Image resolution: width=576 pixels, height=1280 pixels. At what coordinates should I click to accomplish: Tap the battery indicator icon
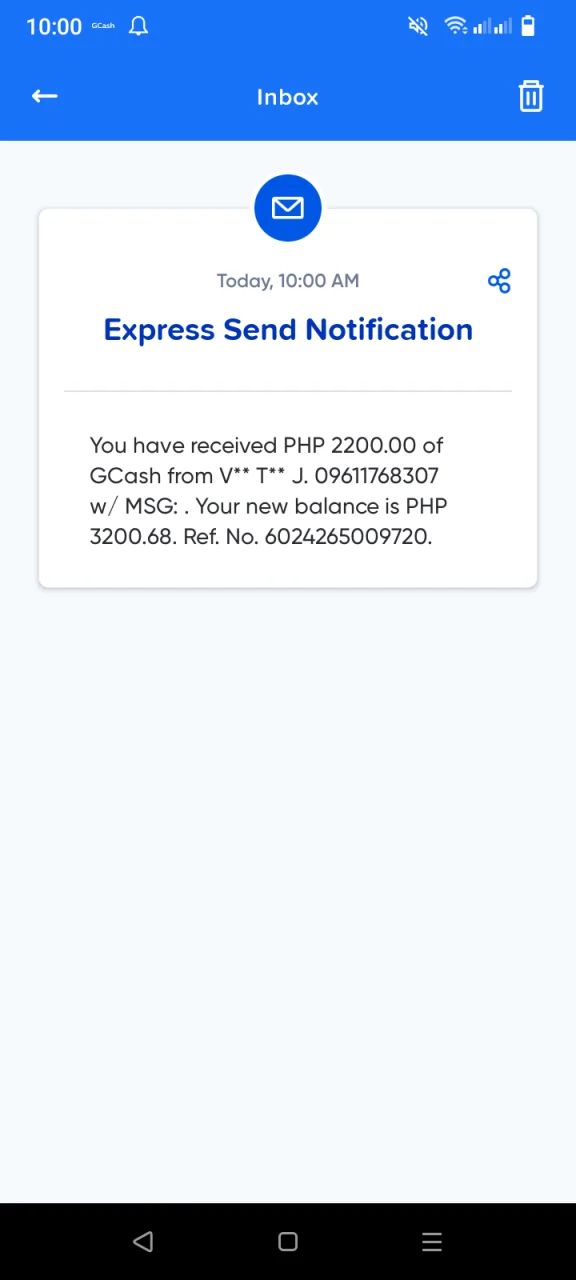tap(528, 26)
